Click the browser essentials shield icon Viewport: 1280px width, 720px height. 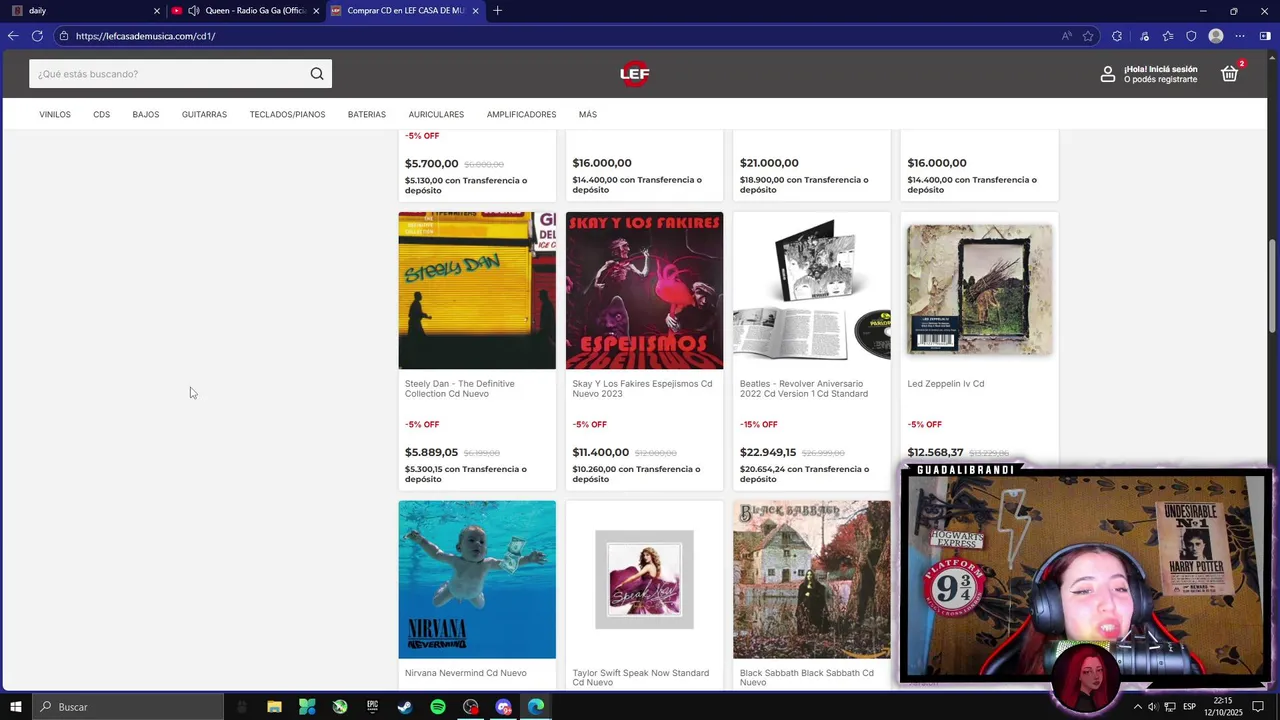(x=1191, y=36)
